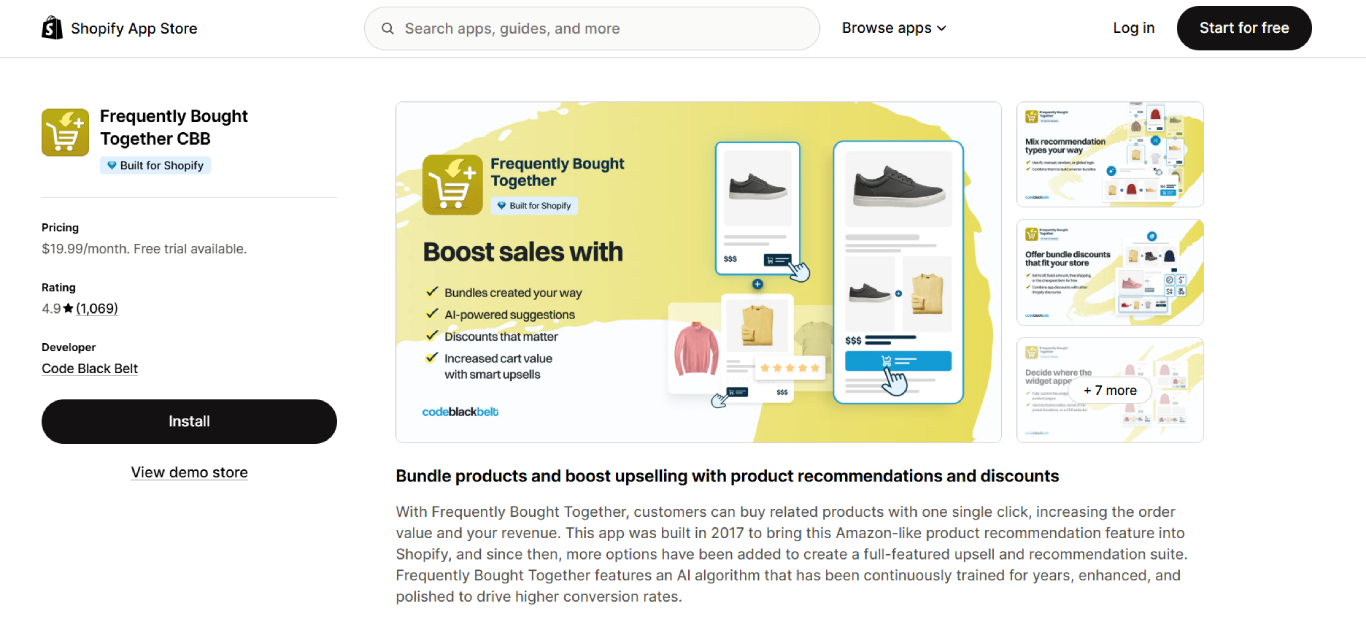Open the Code Black Belt developer page

(x=89, y=368)
